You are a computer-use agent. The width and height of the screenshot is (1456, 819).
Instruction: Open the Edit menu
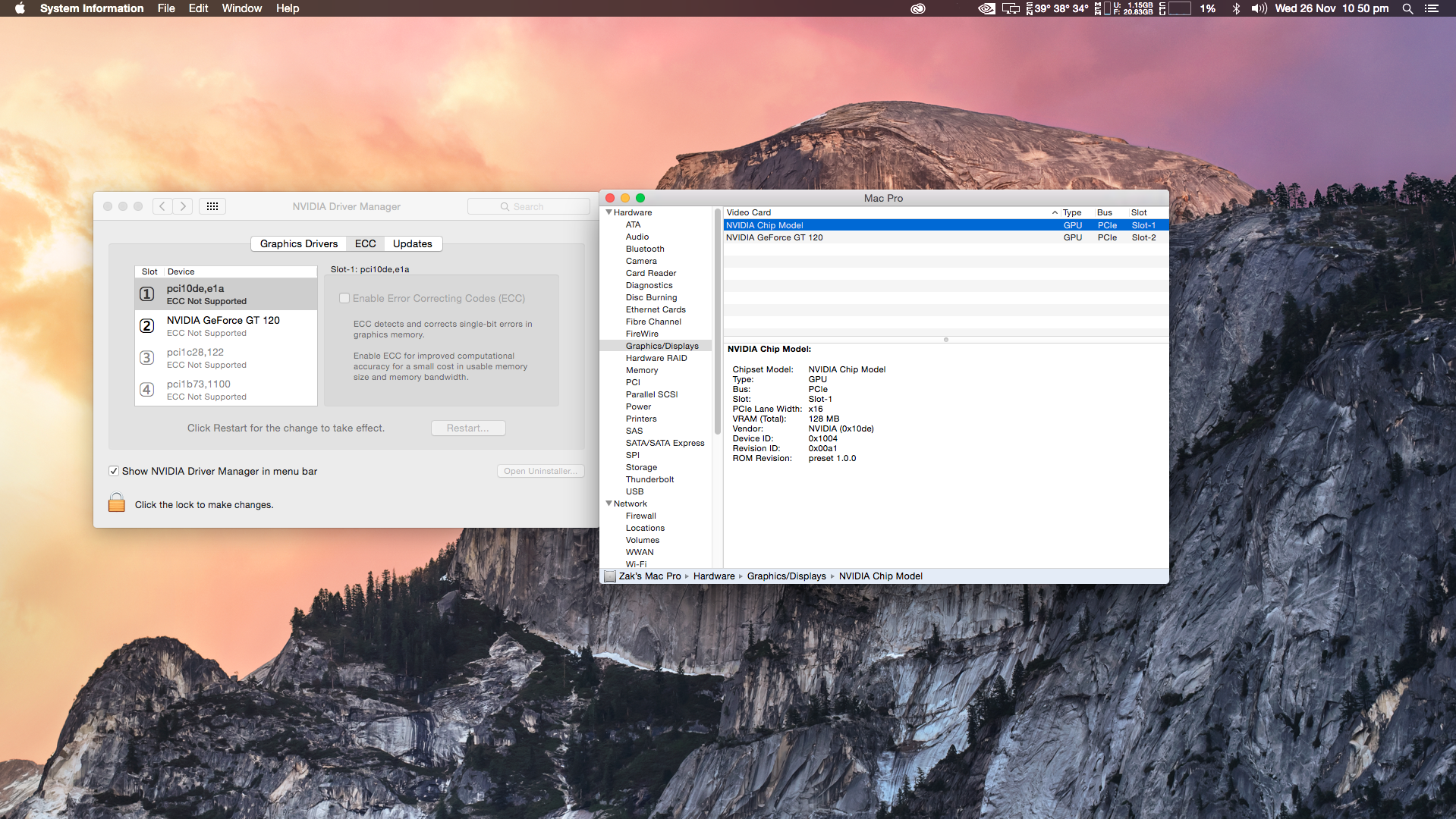click(x=198, y=8)
